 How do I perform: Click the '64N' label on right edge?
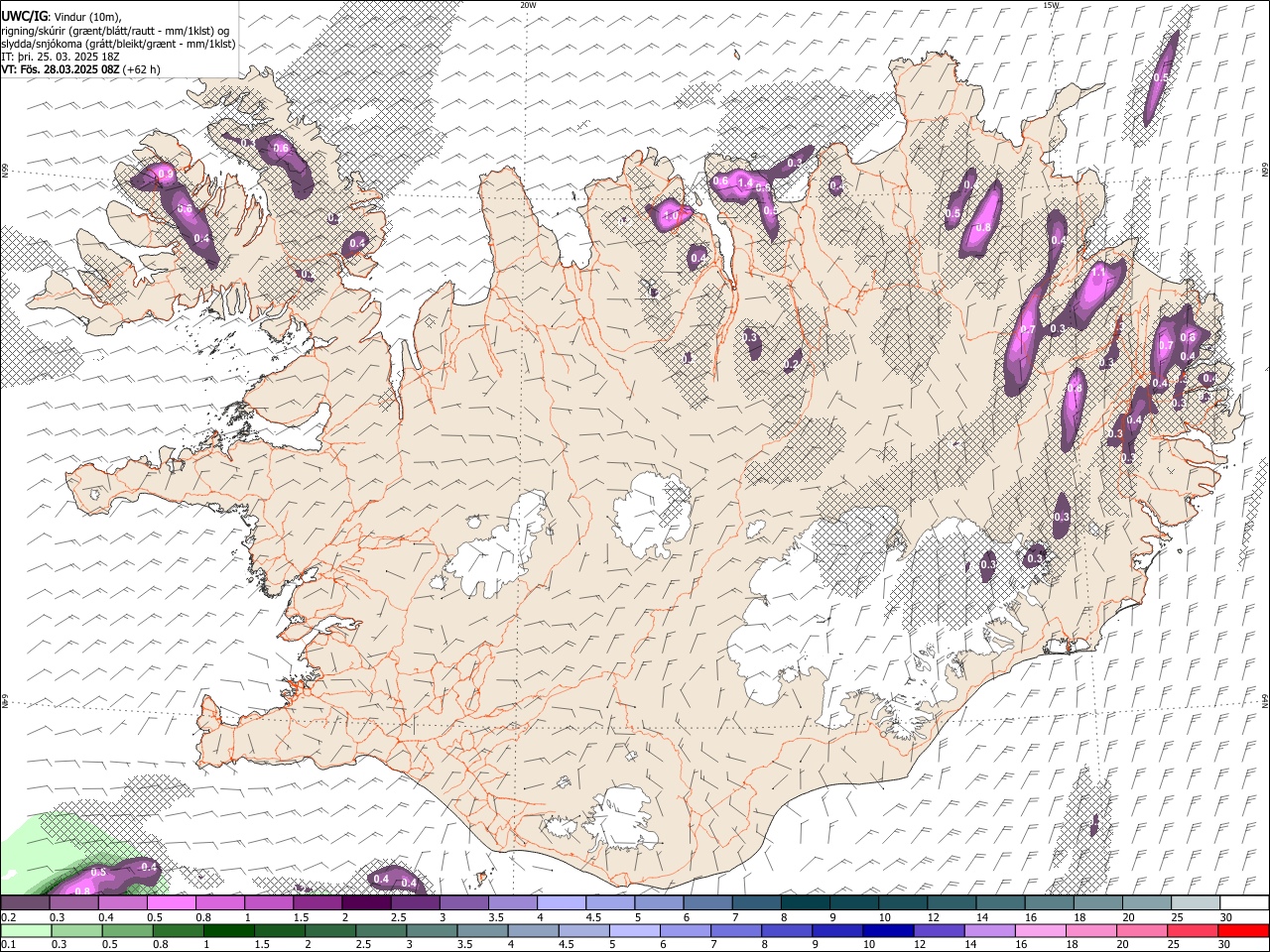(1265, 700)
